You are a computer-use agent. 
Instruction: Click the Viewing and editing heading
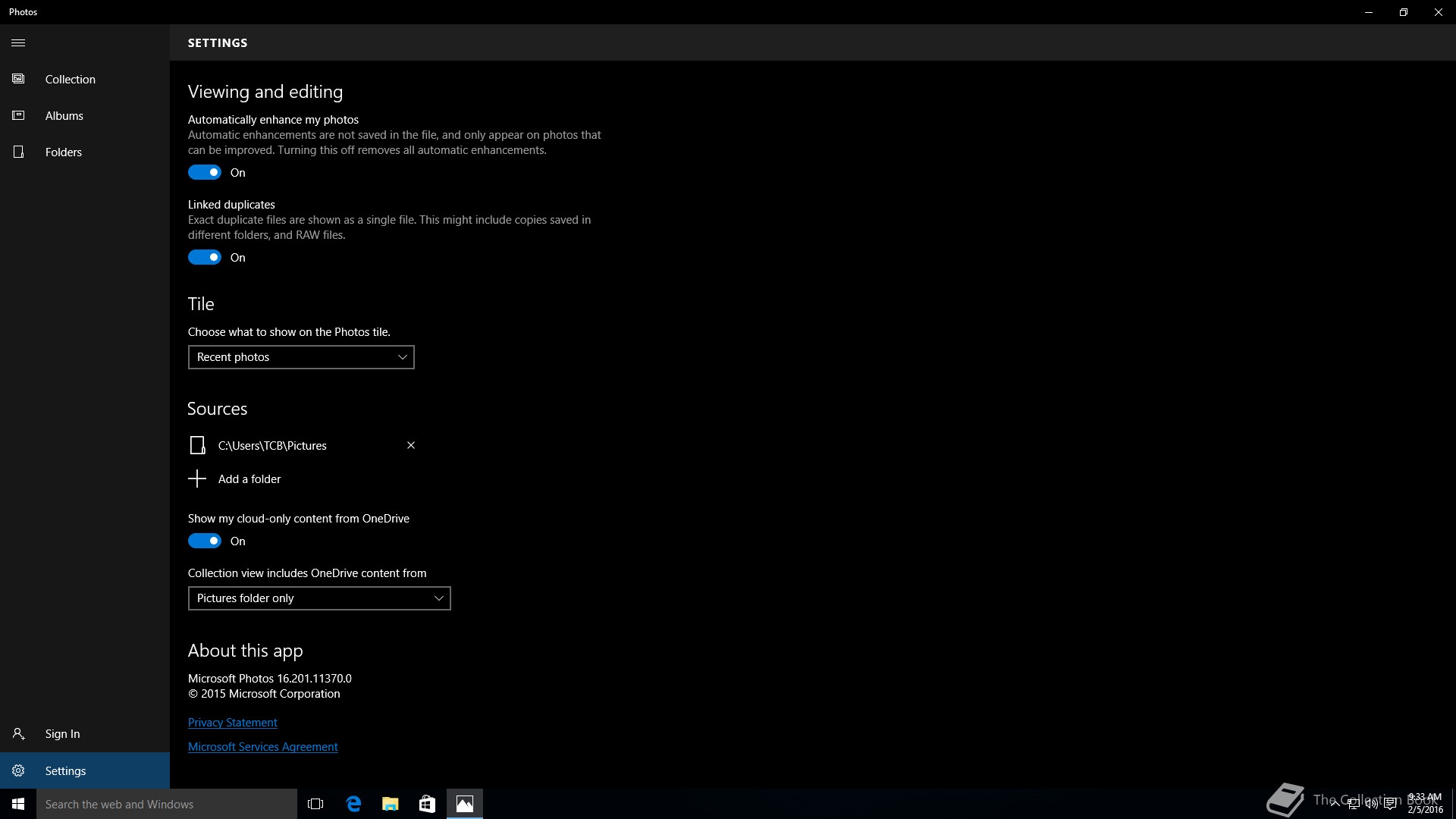[265, 92]
